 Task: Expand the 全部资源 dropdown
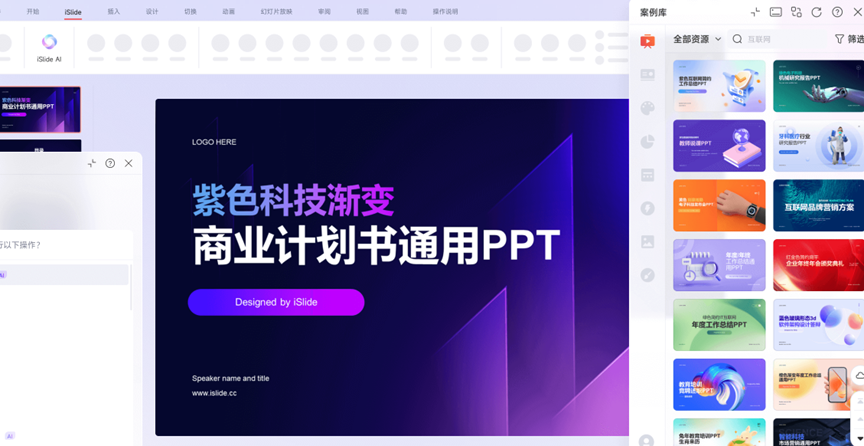coord(697,39)
